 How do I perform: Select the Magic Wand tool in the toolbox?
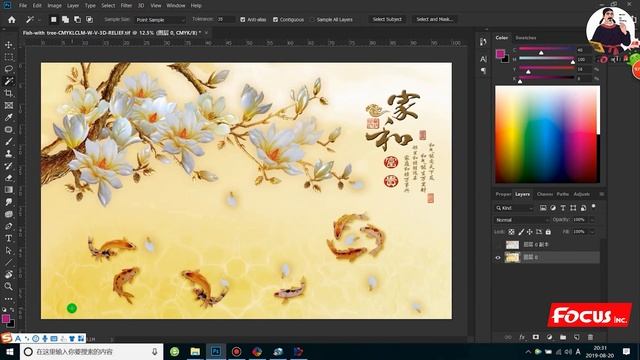[x=9, y=81]
